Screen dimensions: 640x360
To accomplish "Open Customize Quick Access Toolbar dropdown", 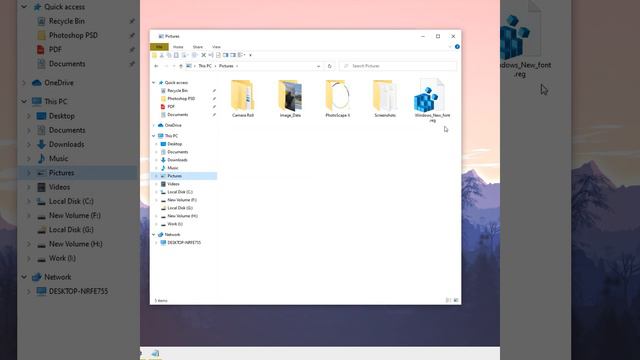I will (250, 55).
